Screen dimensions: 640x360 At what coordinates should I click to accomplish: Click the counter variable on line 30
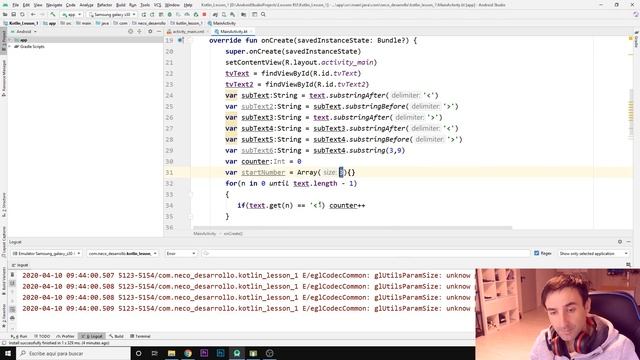(256, 162)
